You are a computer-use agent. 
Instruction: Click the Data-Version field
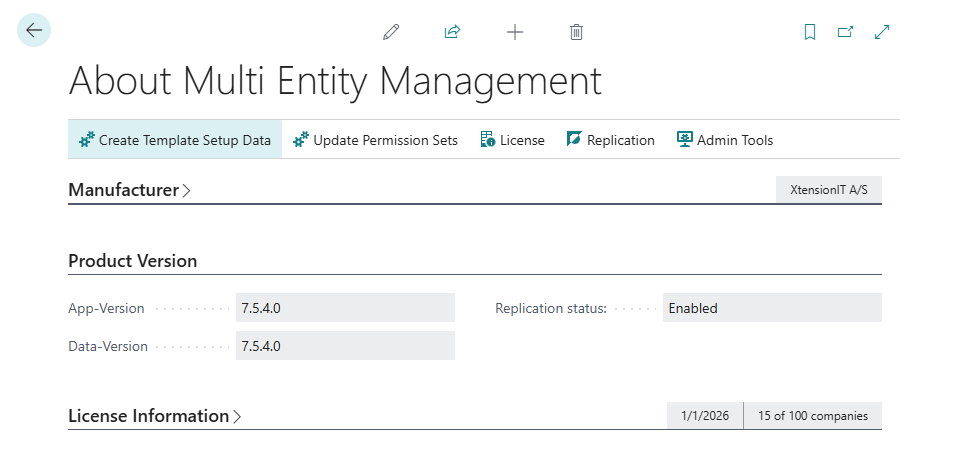345,346
